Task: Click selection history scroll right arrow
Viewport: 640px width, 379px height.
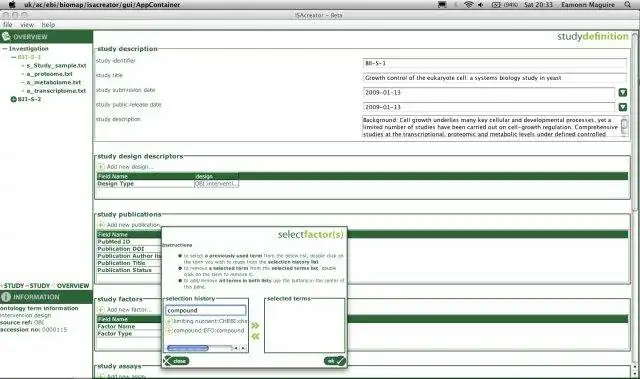Action: click(x=243, y=348)
